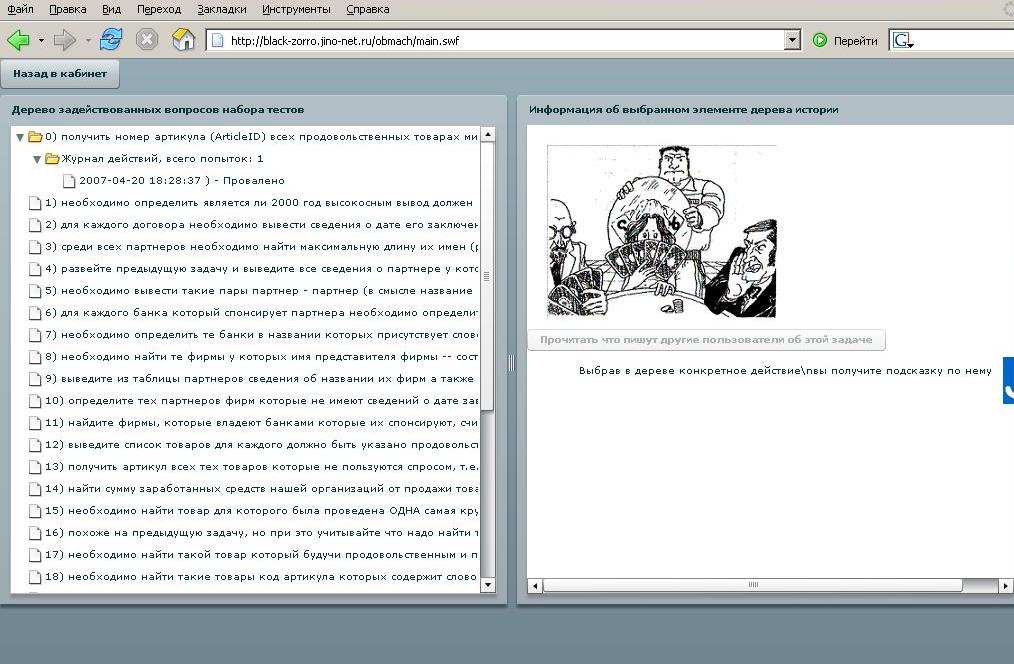Click the browser Forward arrow icon
The image size is (1014, 664).
64,40
